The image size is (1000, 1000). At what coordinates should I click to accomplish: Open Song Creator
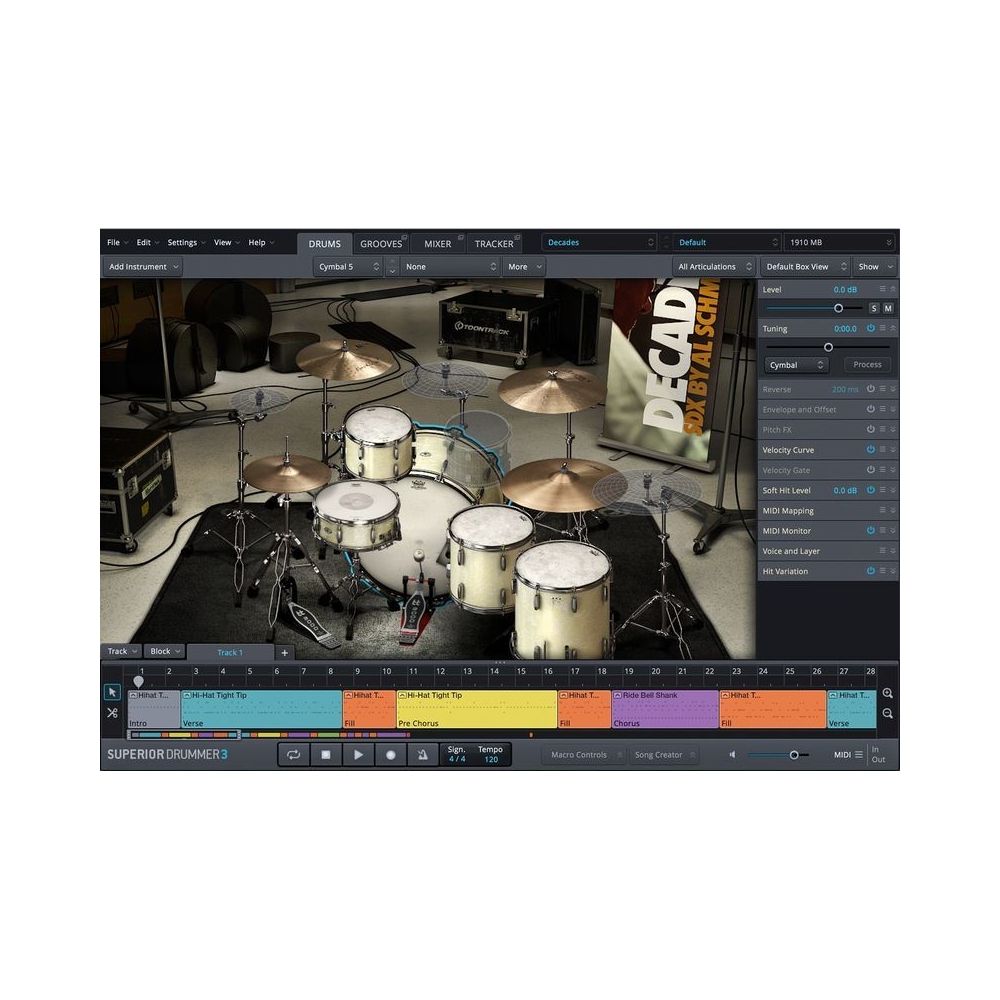[662, 755]
